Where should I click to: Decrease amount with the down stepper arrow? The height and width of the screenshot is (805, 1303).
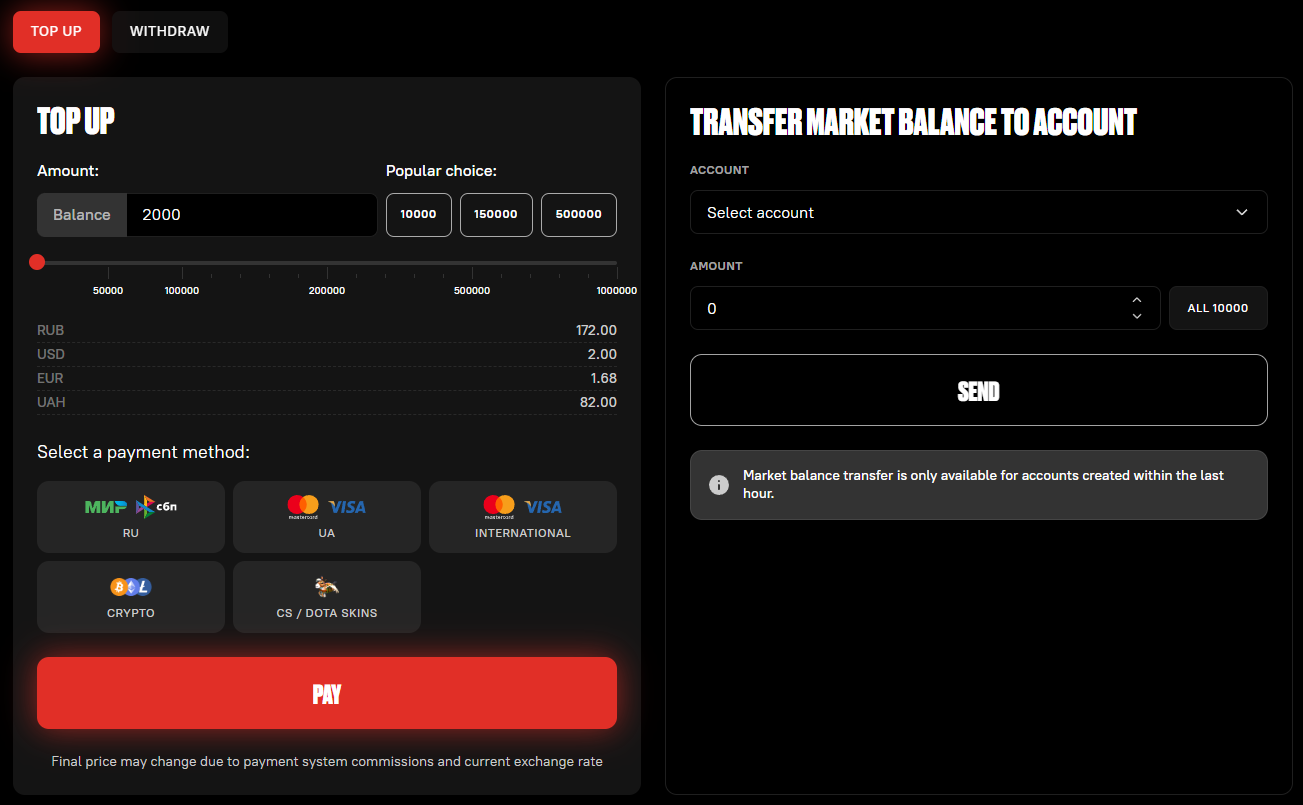point(1136,316)
